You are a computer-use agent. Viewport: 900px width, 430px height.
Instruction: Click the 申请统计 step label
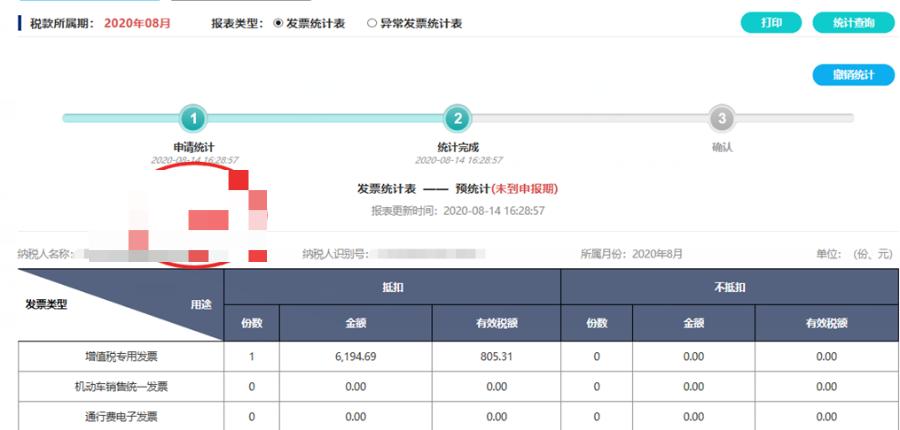193,148
